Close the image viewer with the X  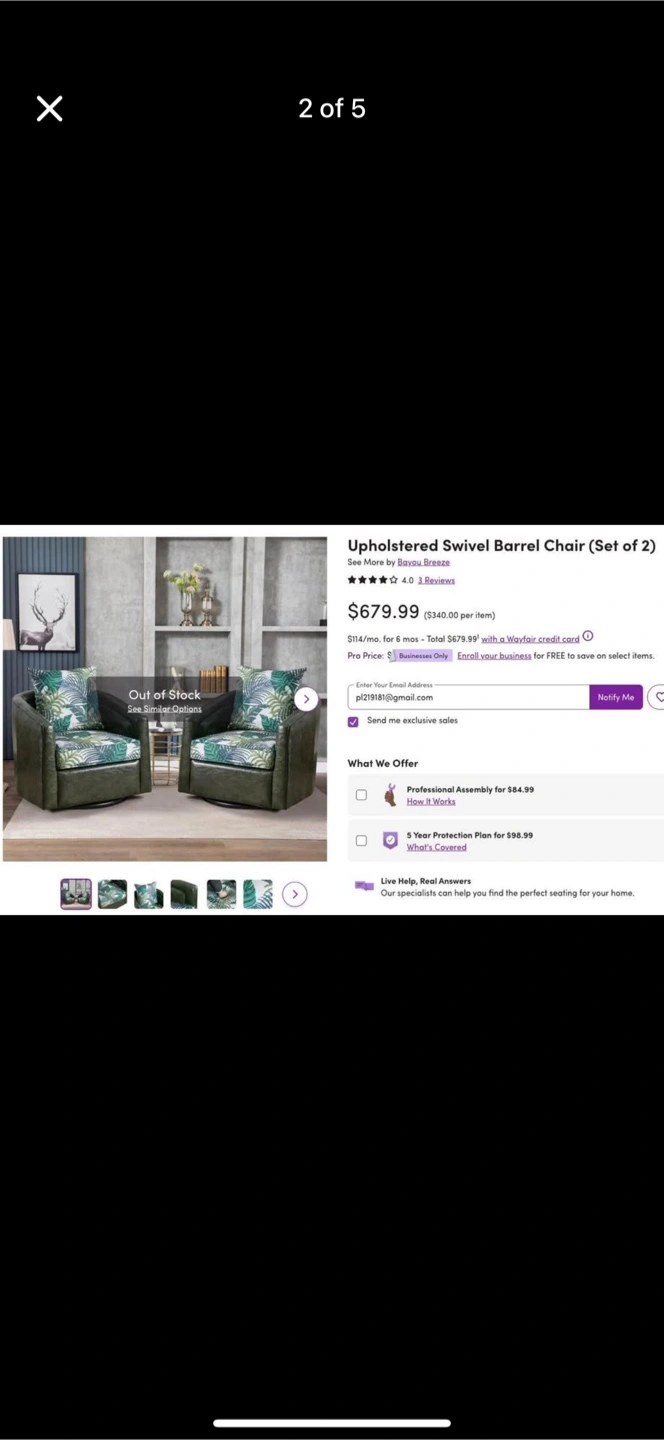coord(49,108)
